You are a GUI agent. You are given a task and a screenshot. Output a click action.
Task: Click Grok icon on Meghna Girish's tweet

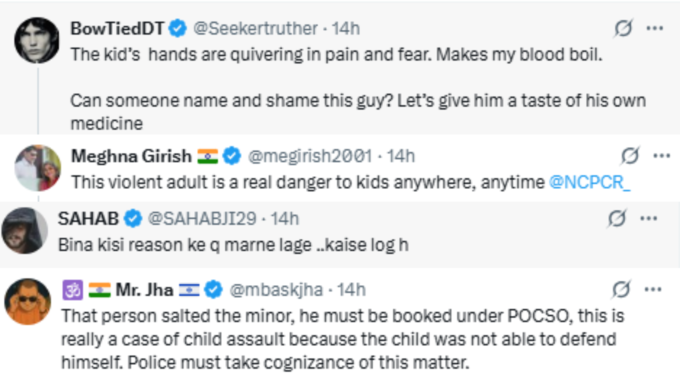click(630, 156)
